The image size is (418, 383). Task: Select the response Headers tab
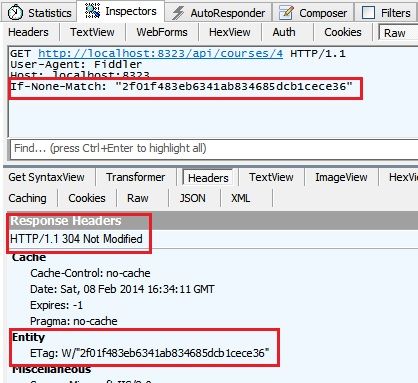point(208,178)
